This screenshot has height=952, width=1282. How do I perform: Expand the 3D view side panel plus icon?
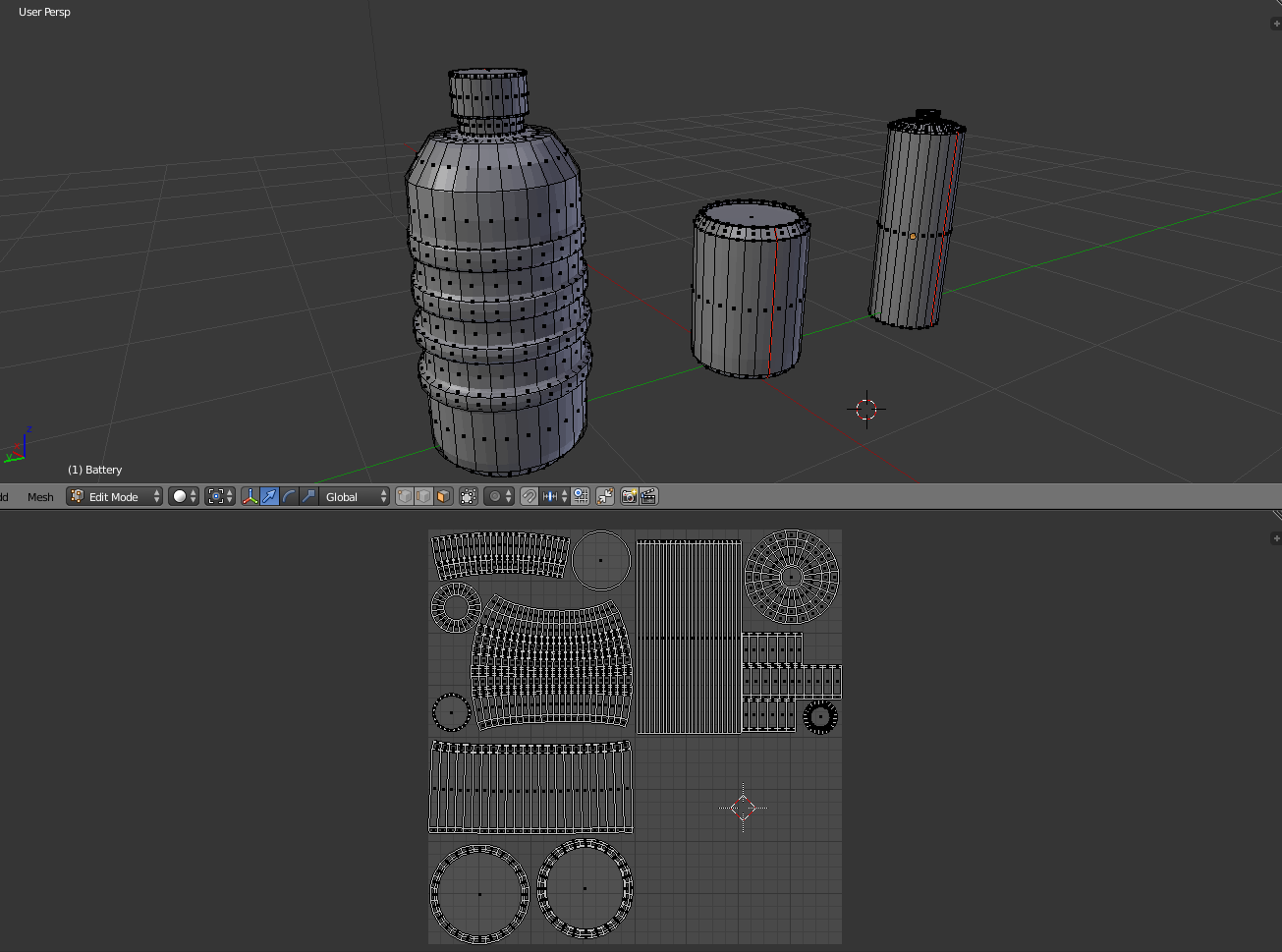pos(1276,24)
